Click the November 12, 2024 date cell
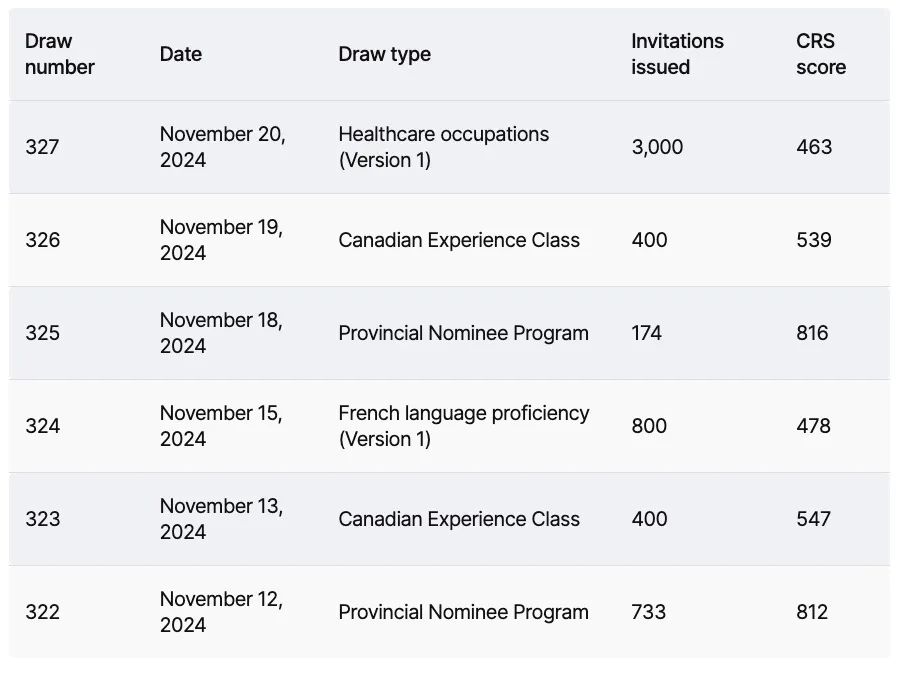 click(x=221, y=612)
